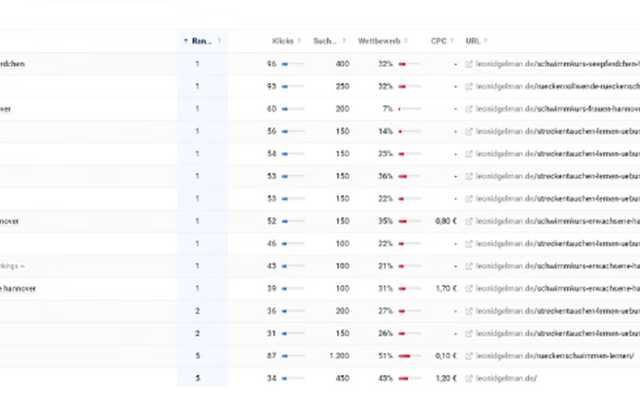The image size is (640, 400).
Task: Collapse the rankings chevron in 43-clicks row
Action: pyautogui.click(x=22, y=266)
